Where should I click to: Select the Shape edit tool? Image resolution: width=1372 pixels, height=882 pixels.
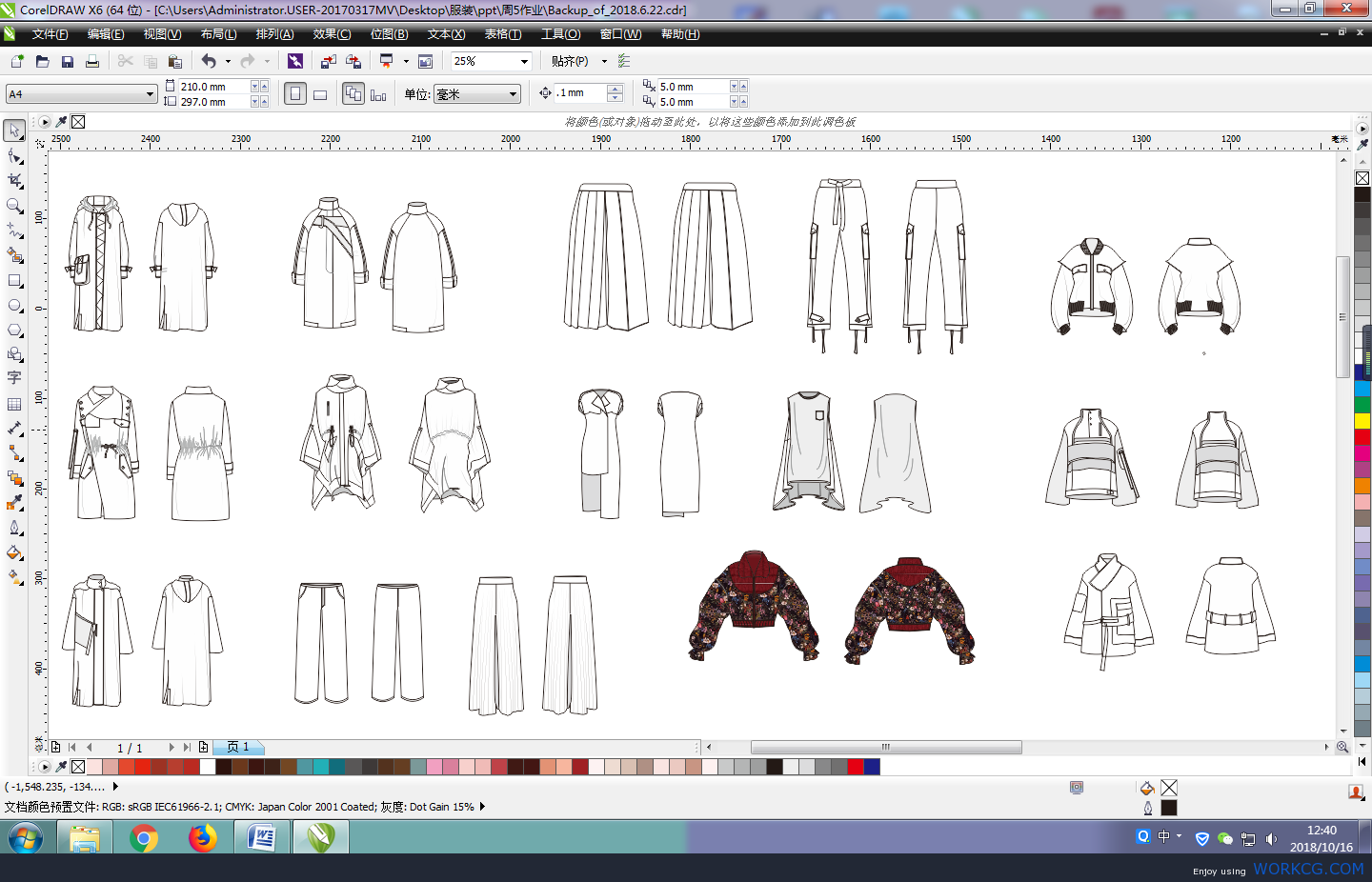(15, 156)
